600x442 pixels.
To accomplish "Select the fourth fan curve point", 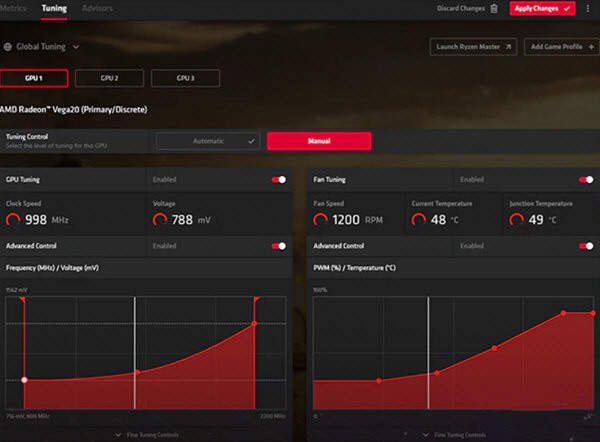I will point(563,313).
